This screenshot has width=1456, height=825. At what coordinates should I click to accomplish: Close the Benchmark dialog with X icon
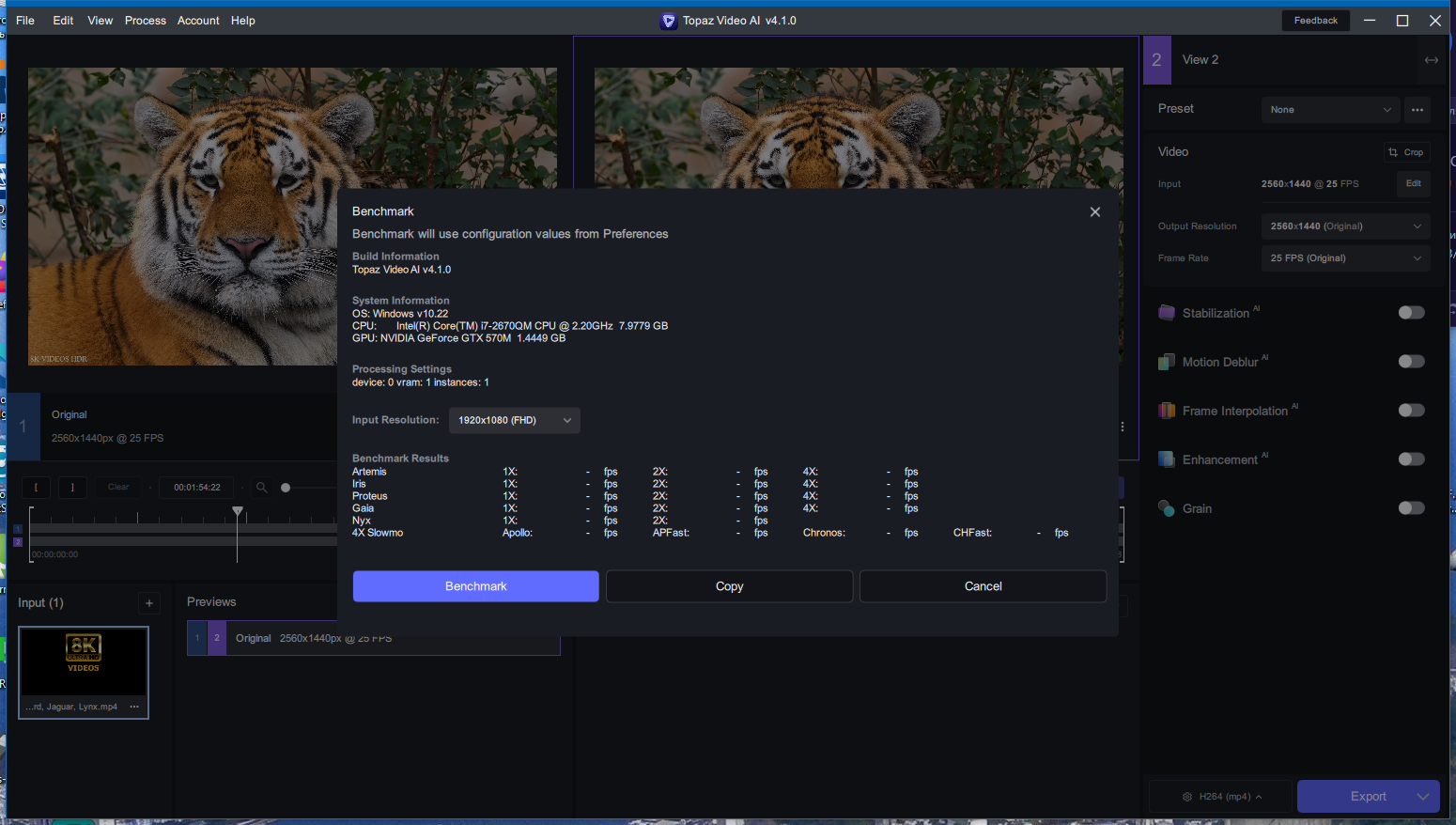coord(1094,211)
